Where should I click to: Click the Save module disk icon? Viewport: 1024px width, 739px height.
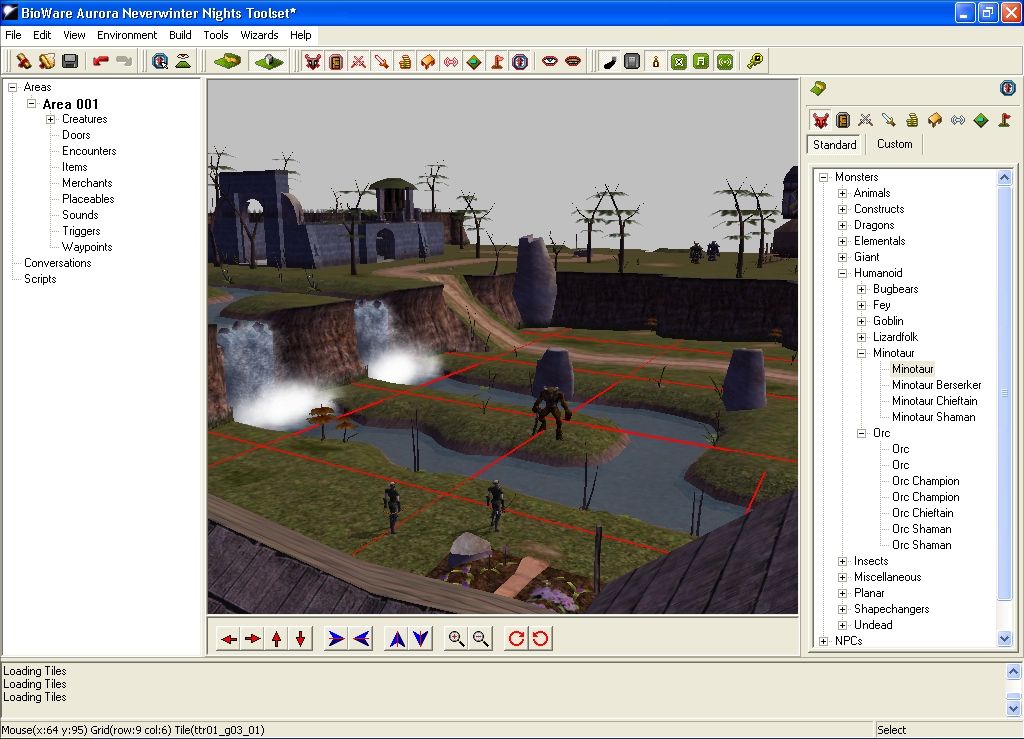tap(70, 62)
